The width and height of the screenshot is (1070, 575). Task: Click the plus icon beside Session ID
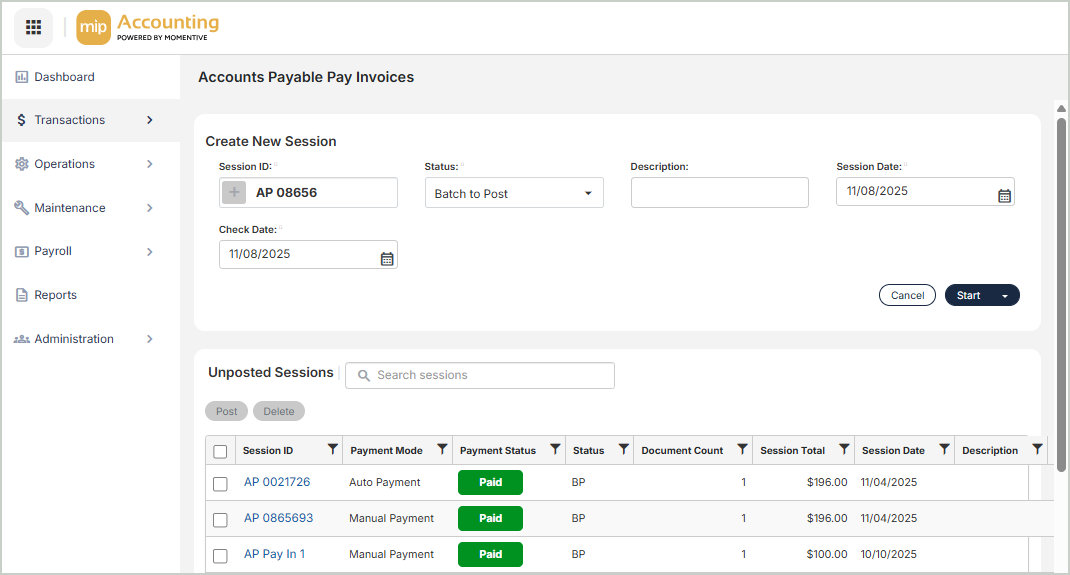point(234,193)
